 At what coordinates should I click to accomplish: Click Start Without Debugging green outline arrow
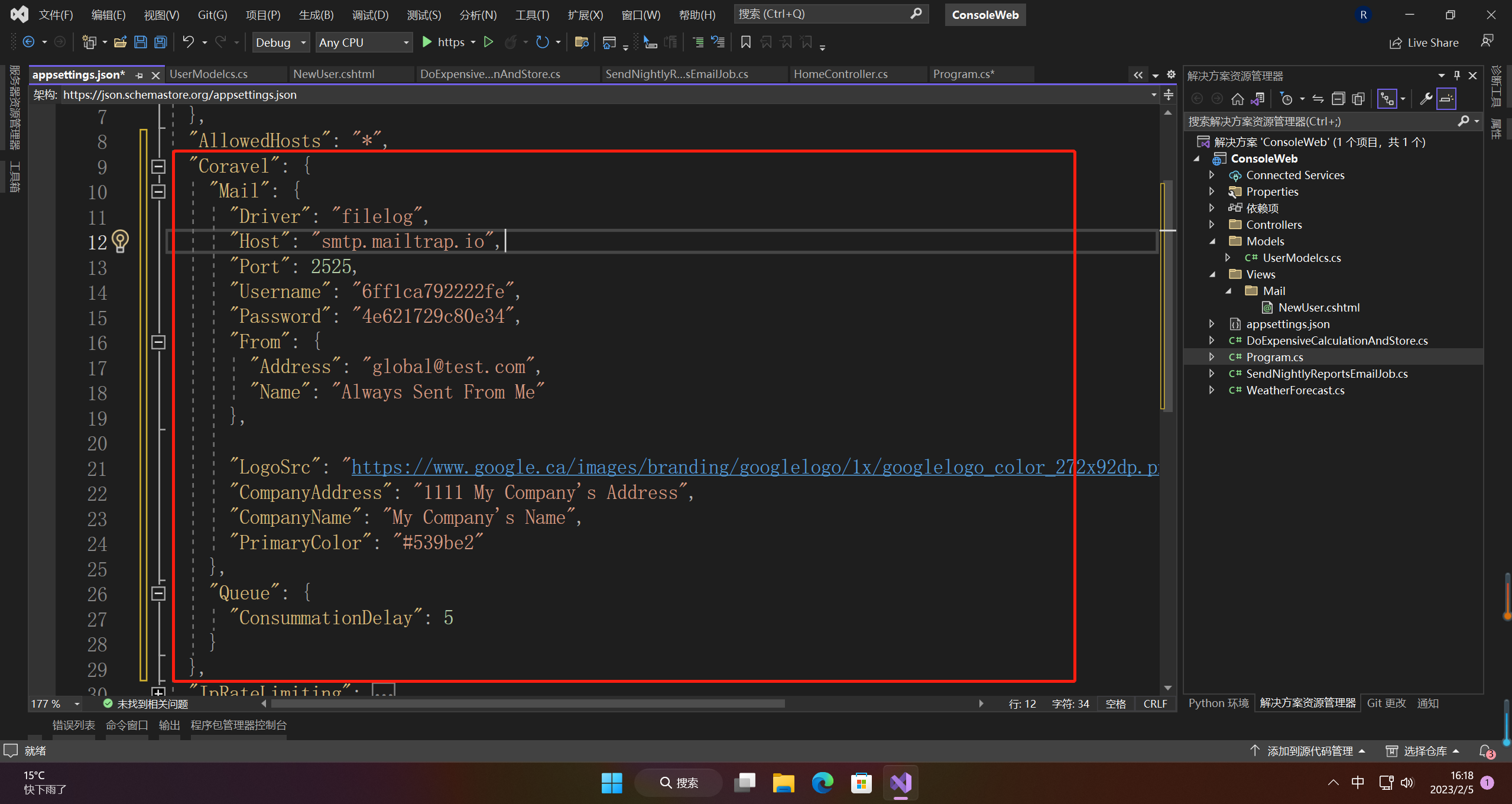(488, 42)
